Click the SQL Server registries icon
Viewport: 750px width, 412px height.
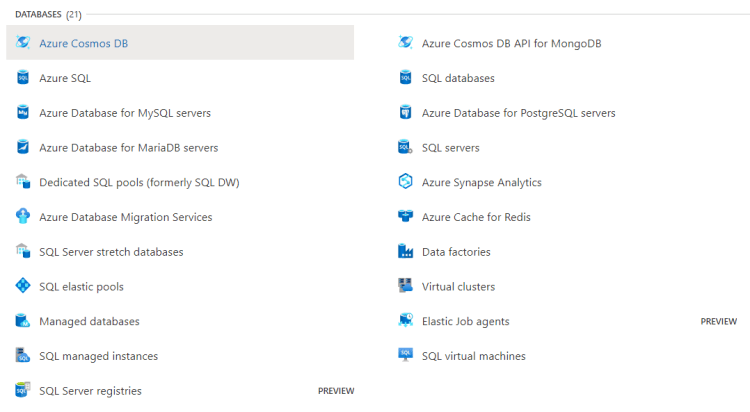23,390
